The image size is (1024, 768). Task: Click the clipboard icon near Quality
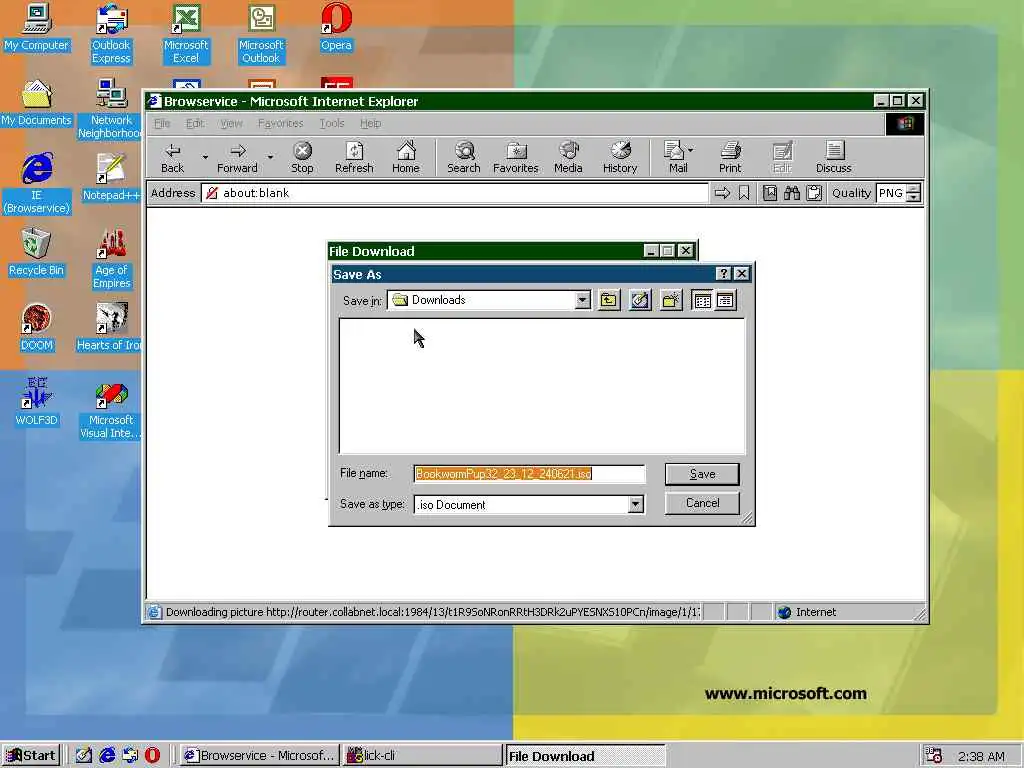pyautogui.click(x=814, y=193)
